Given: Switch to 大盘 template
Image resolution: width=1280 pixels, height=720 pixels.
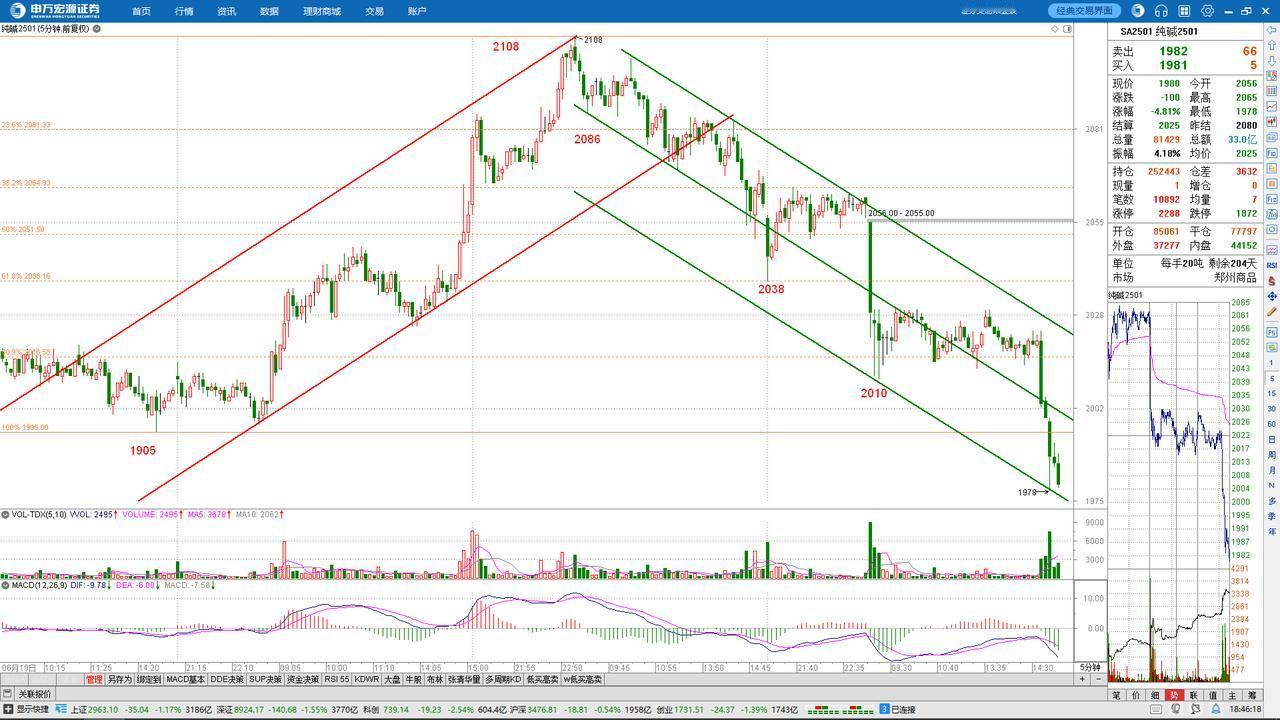Looking at the screenshot, I should (392, 679).
